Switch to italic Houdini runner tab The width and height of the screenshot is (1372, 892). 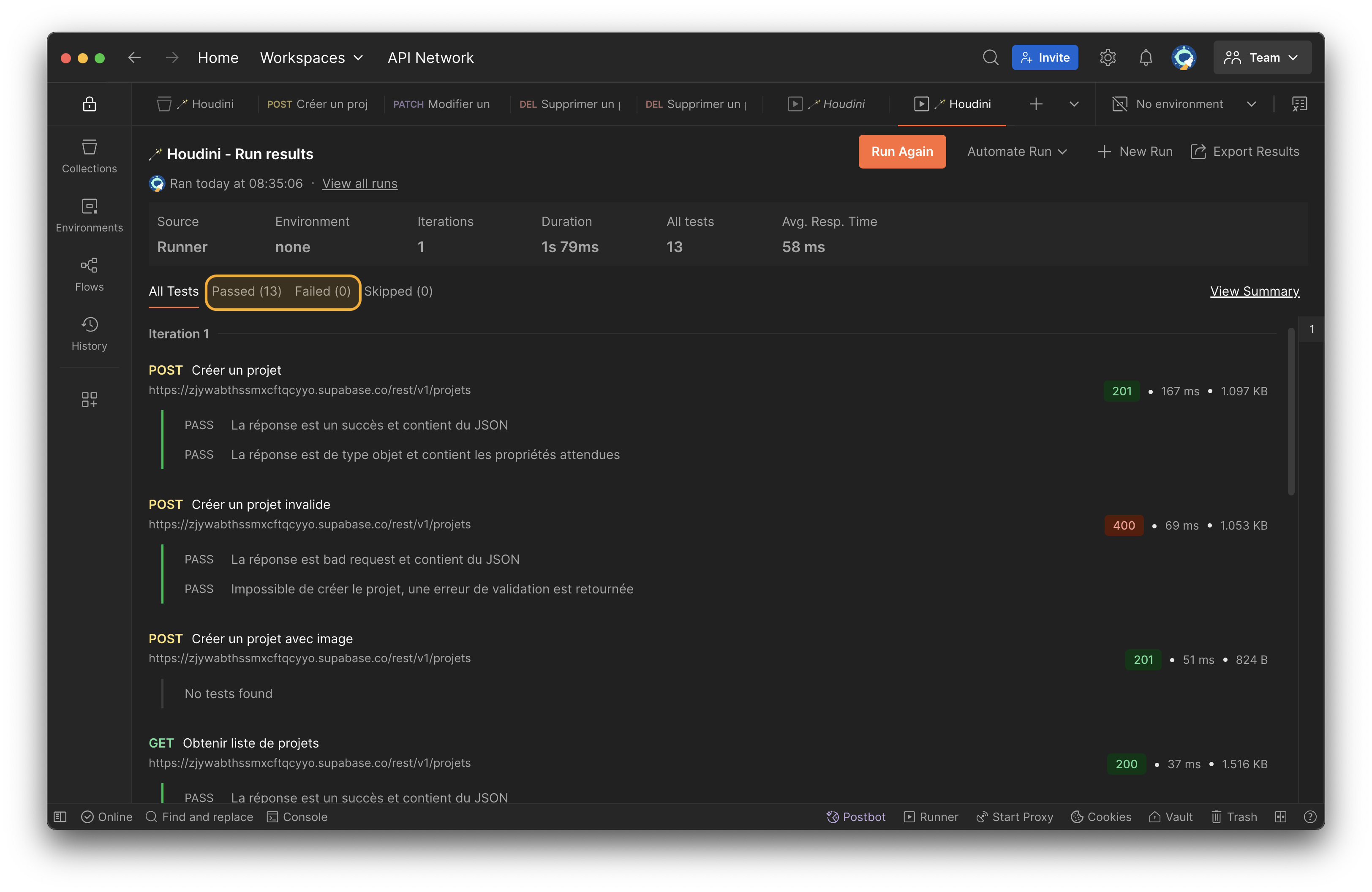tap(827, 104)
